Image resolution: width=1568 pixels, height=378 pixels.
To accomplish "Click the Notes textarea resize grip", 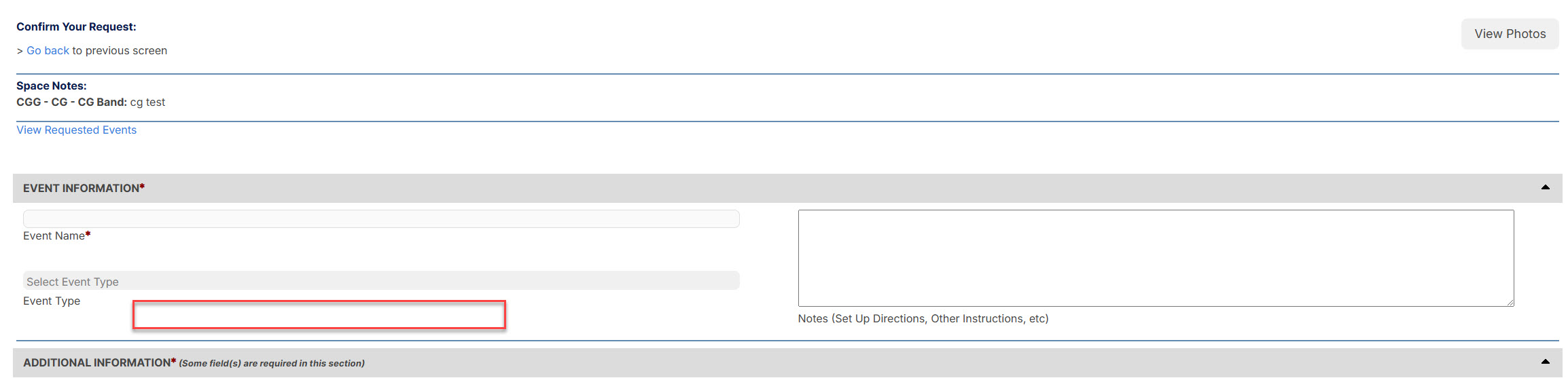I will 1510,302.
